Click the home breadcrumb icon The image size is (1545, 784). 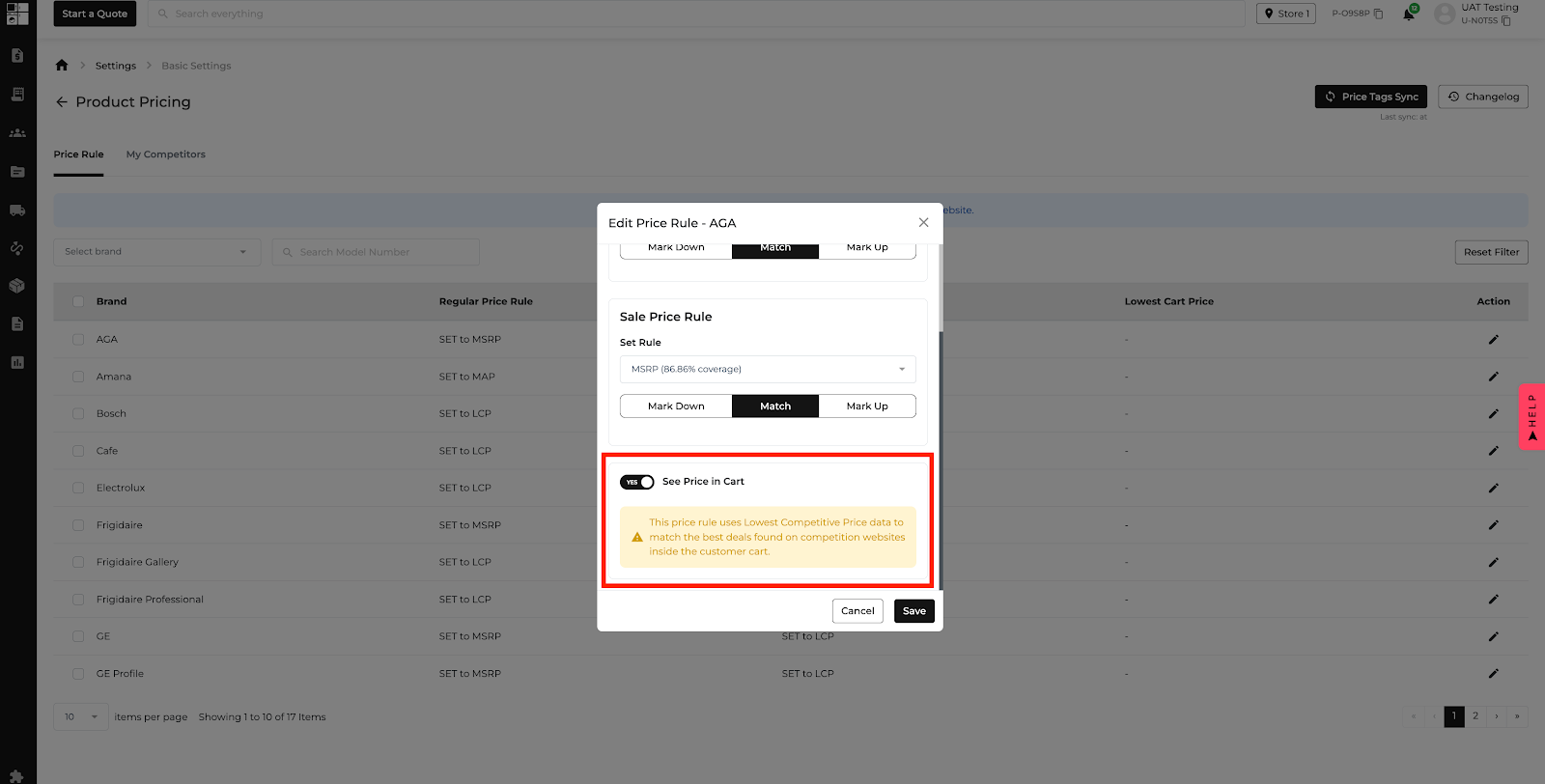(62, 66)
